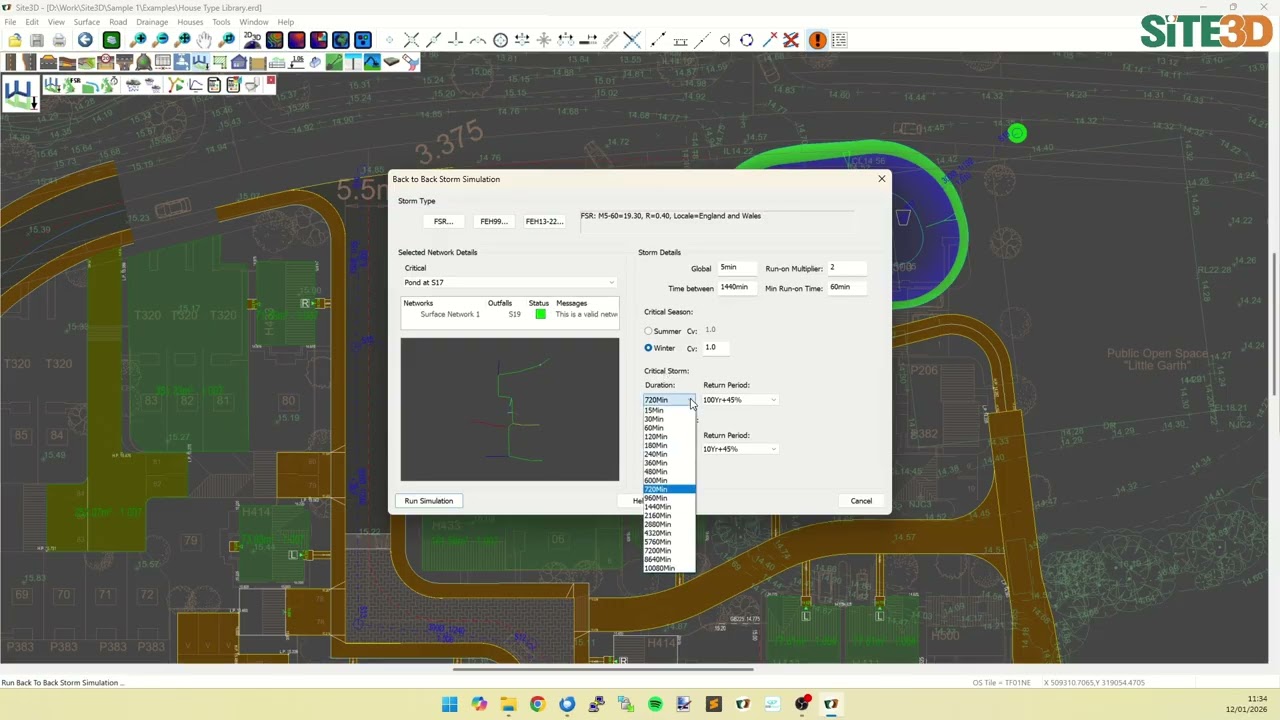Open Chrome from the taskbar
This screenshot has width=1280, height=720.
click(537, 704)
